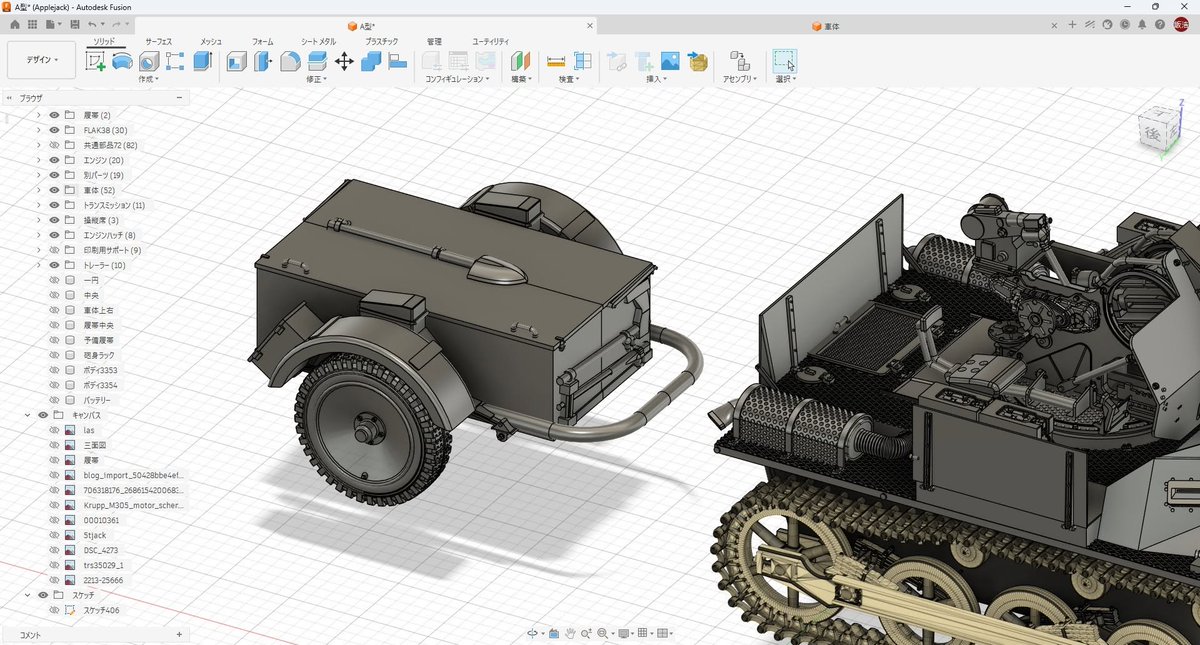Hide the 車体 (52) folder
Screen dimensions: 1200x645
(x=54, y=190)
